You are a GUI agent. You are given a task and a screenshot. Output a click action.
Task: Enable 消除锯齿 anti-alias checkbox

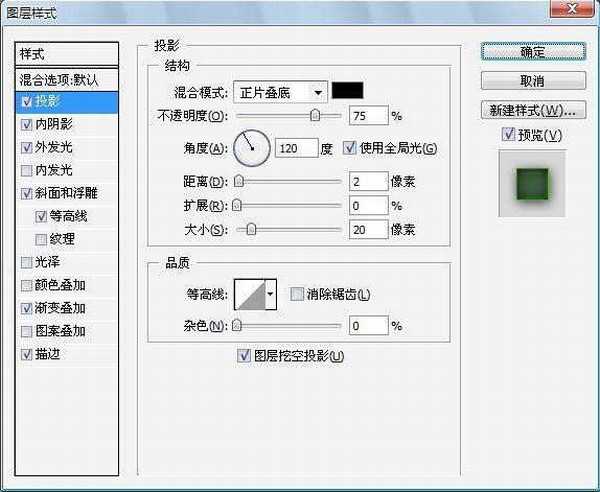tap(296, 294)
